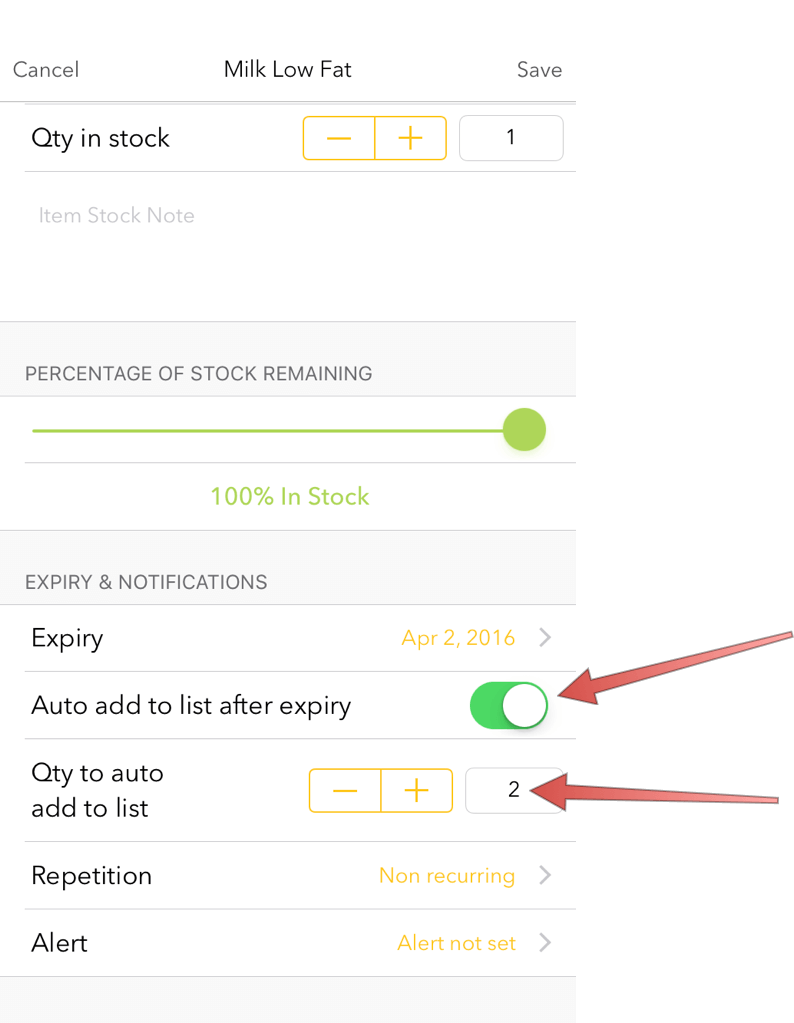The height and width of the screenshot is (1023, 794).
Task: Choose the Non recurring repetition value
Action: click(447, 876)
